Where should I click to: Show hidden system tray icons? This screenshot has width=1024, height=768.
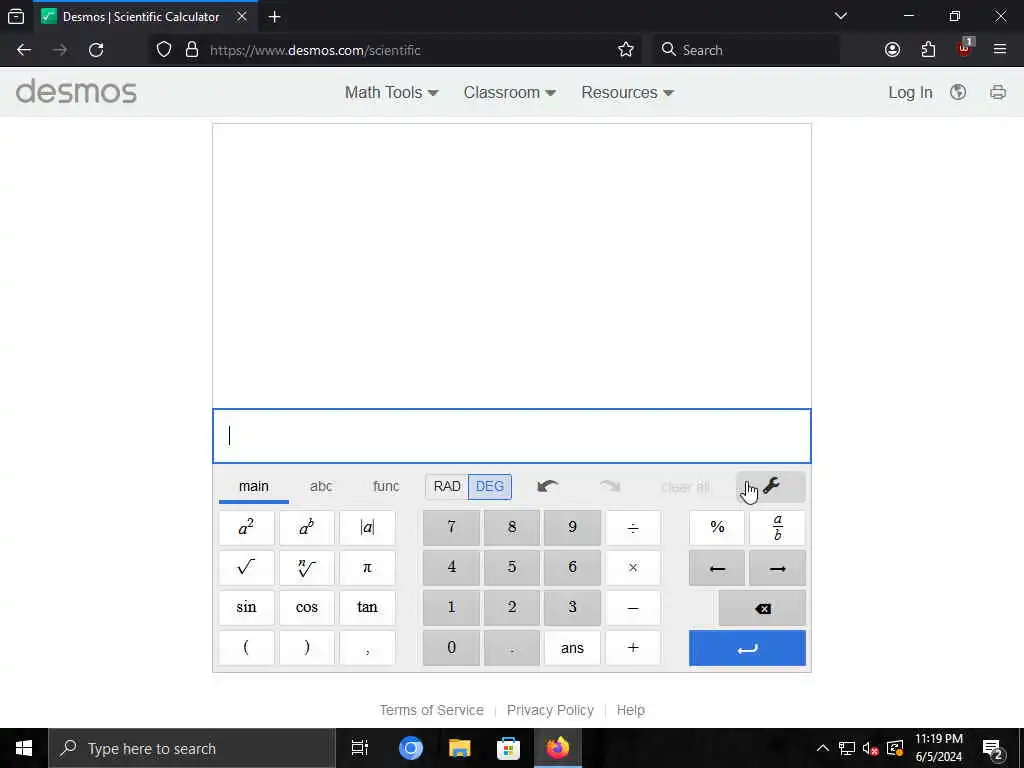click(823, 748)
